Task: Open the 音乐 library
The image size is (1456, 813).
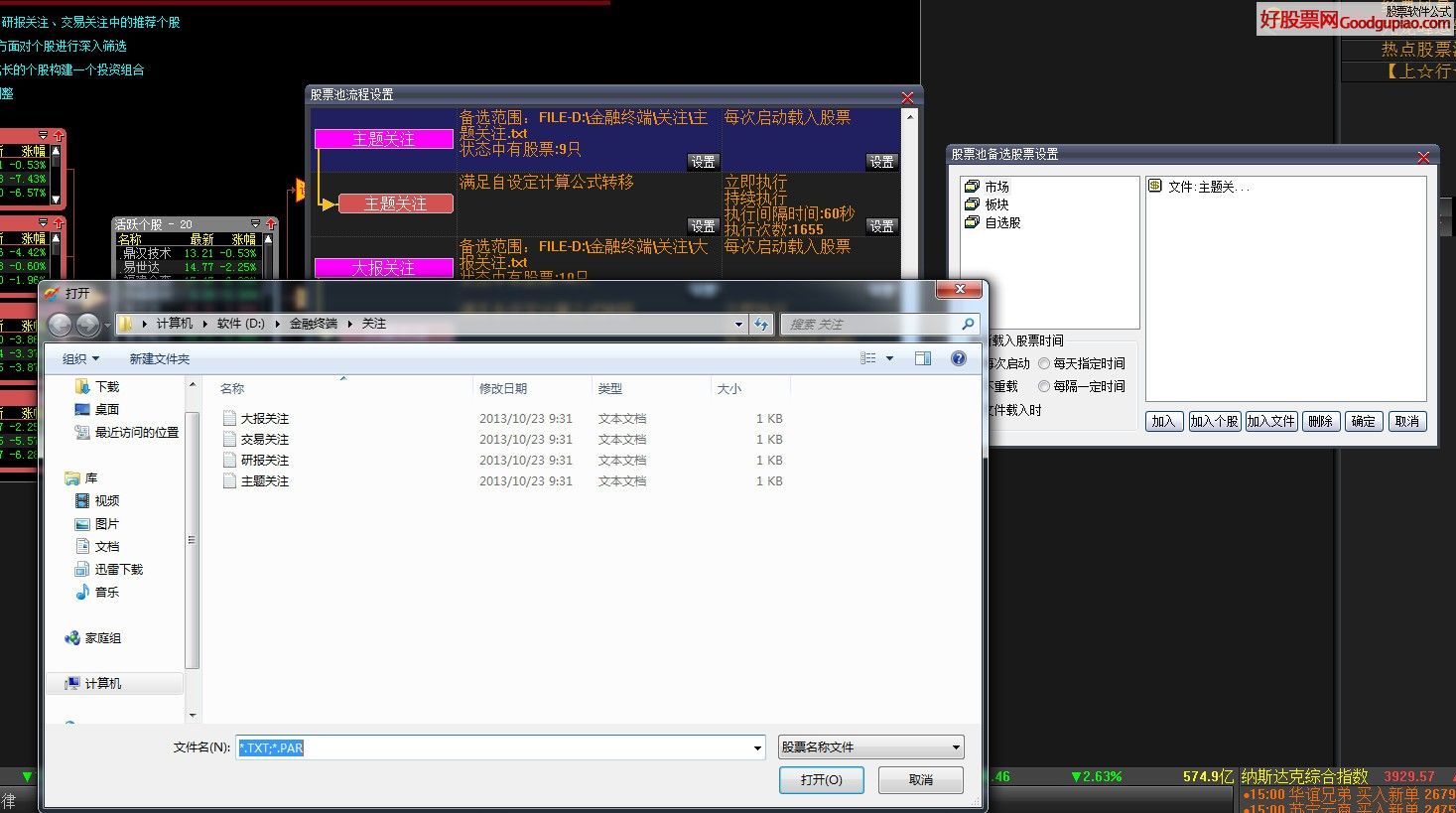Action: click(97, 592)
